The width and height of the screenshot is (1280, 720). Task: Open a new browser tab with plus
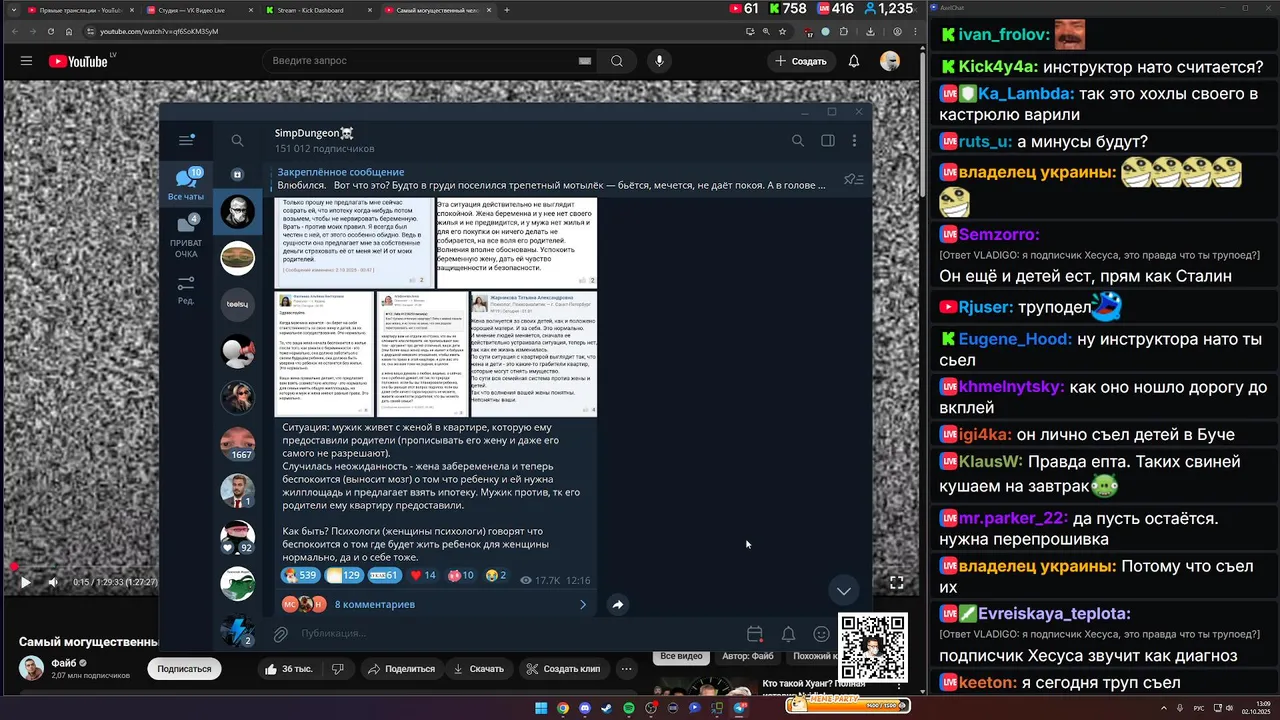coord(507,10)
